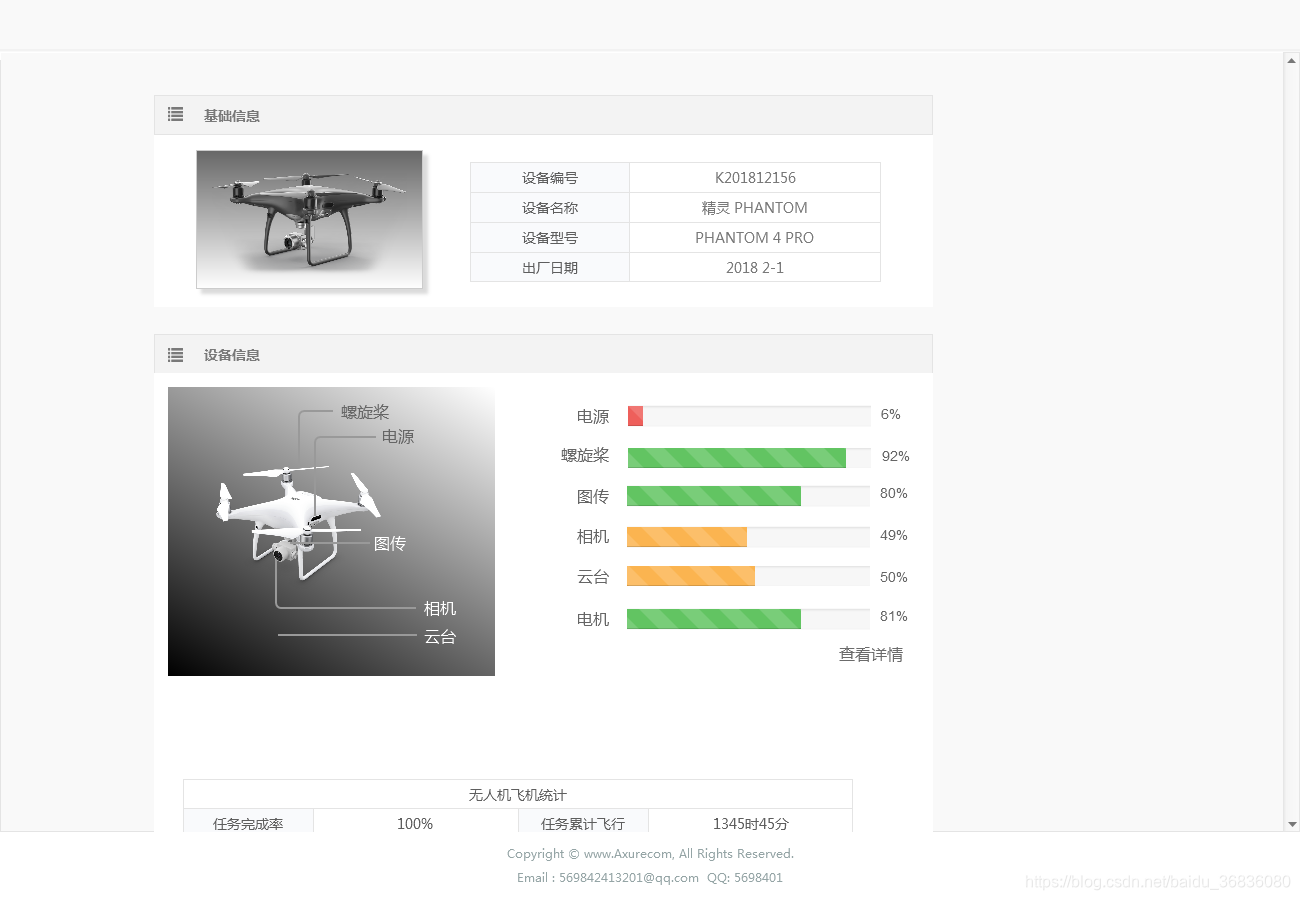Viewport: 1300px width, 900px height.
Task: Click the 螺旋桨 progress bar at 92%
Action: pyautogui.click(x=748, y=458)
